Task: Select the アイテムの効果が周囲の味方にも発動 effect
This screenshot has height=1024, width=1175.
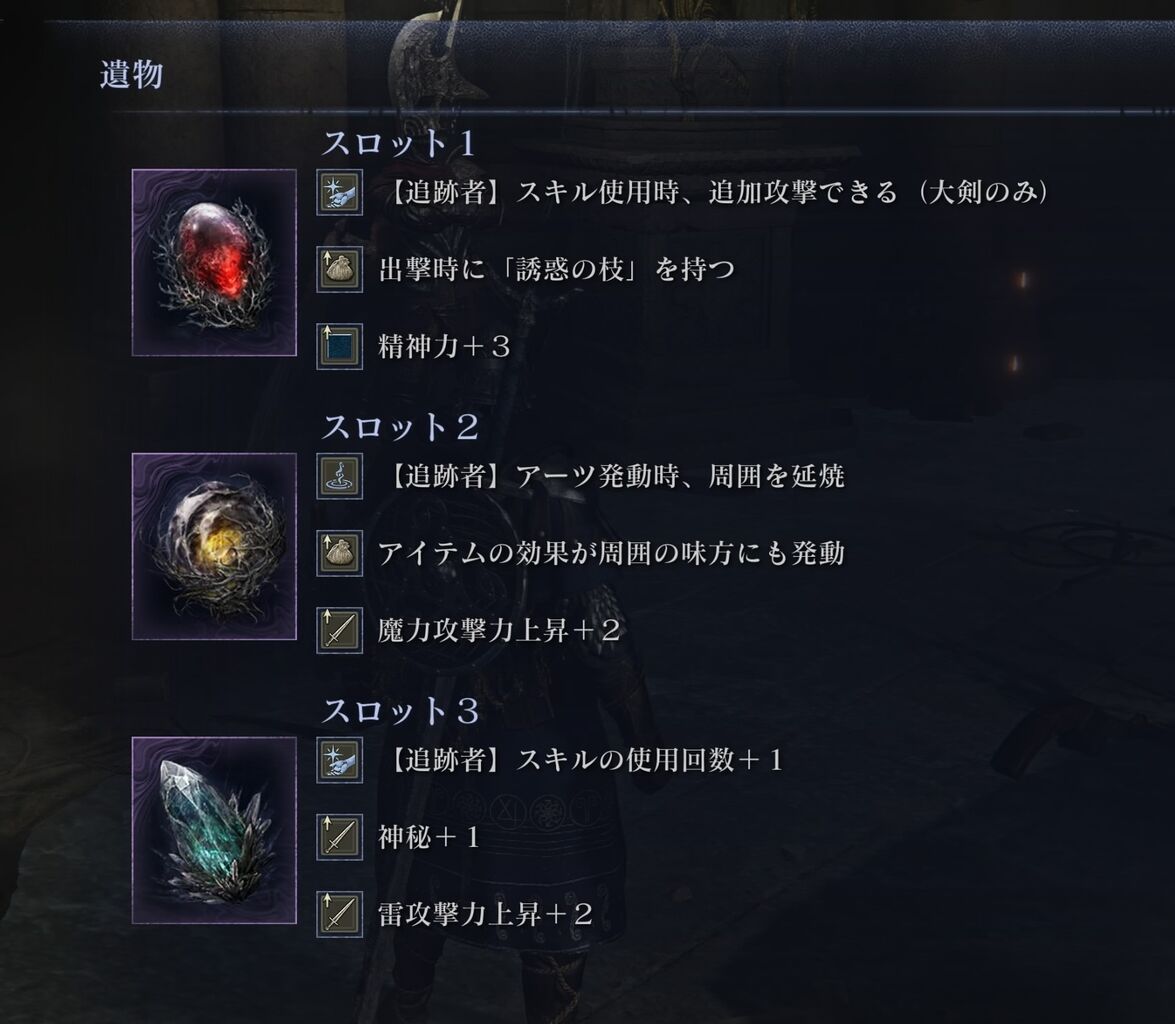Action: tap(611, 553)
